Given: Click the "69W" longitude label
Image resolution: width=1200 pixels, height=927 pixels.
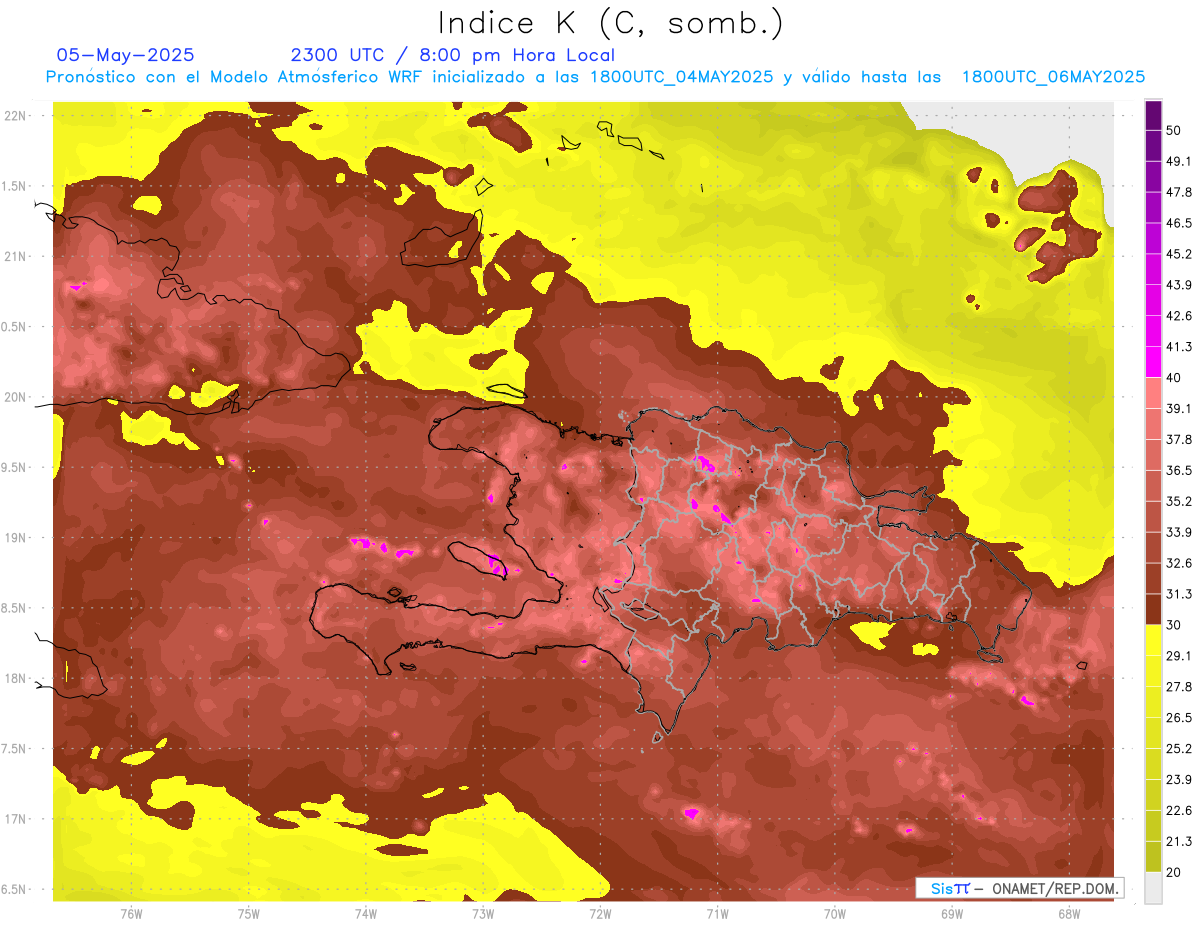Looking at the screenshot, I should tap(951, 913).
